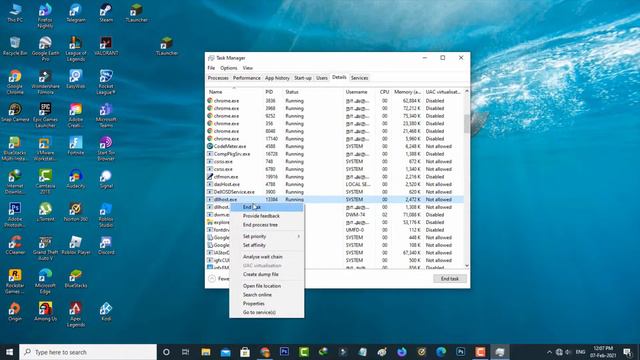Screen dimensions: 640x360
Task: Open File Explorer from the taskbar
Action: click(x=206, y=352)
